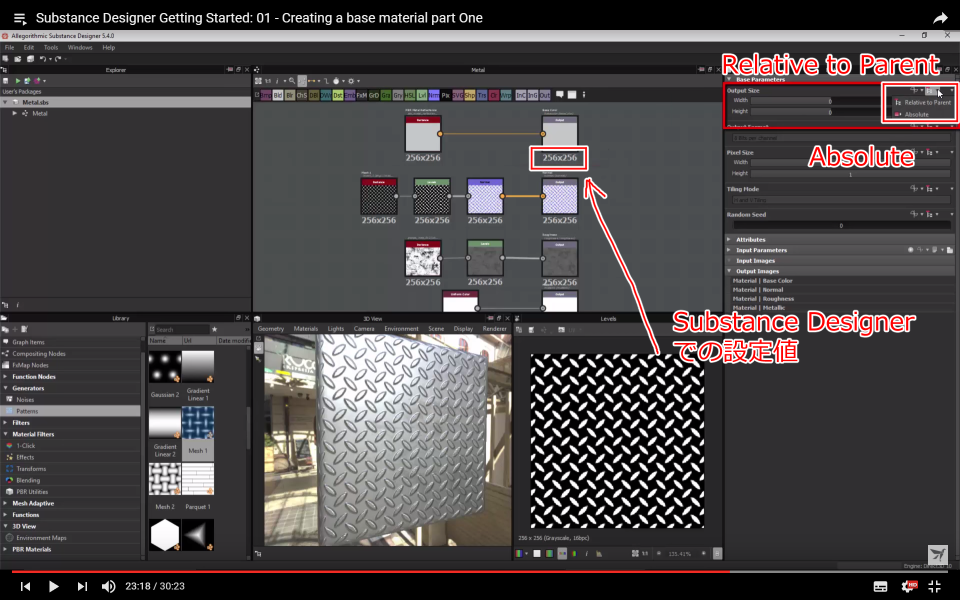Open the Help menu
This screenshot has height=600, width=960.
108,47
